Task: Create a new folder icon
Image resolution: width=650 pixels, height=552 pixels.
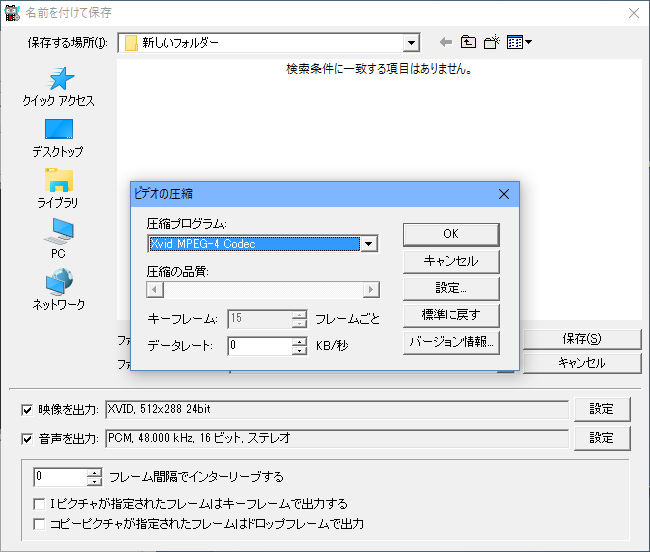Action: pyautogui.click(x=491, y=42)
